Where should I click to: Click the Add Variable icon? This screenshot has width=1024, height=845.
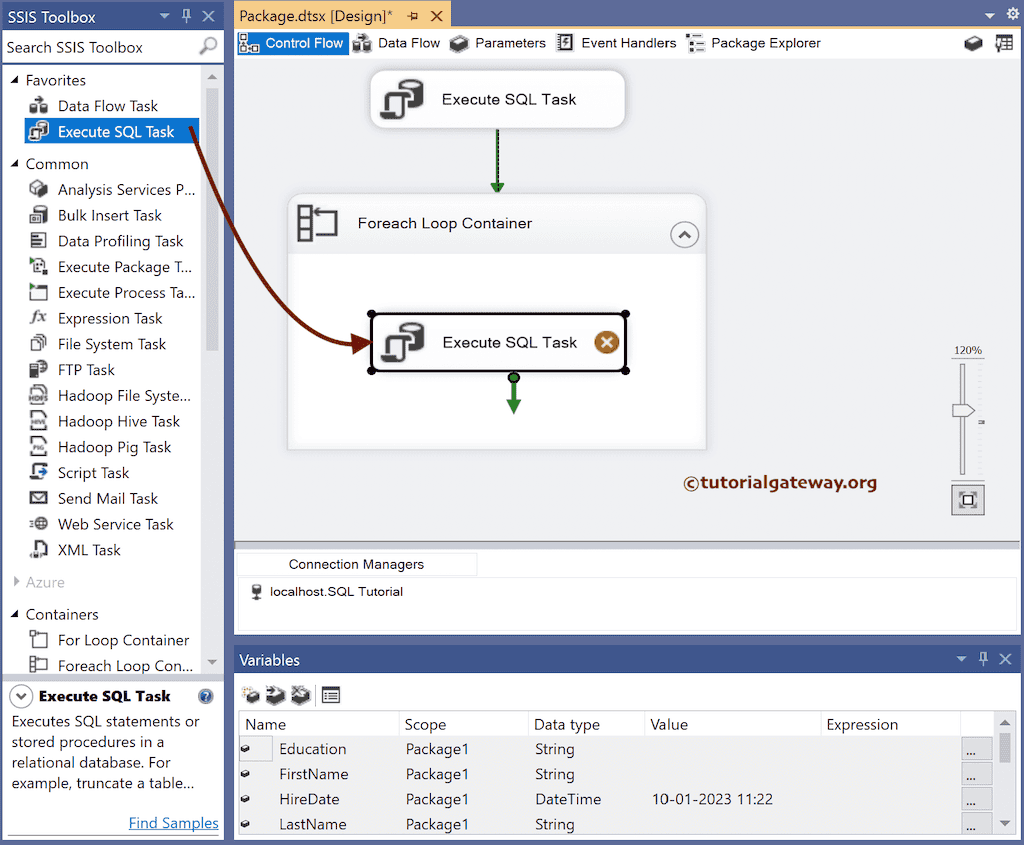[249, 694]
